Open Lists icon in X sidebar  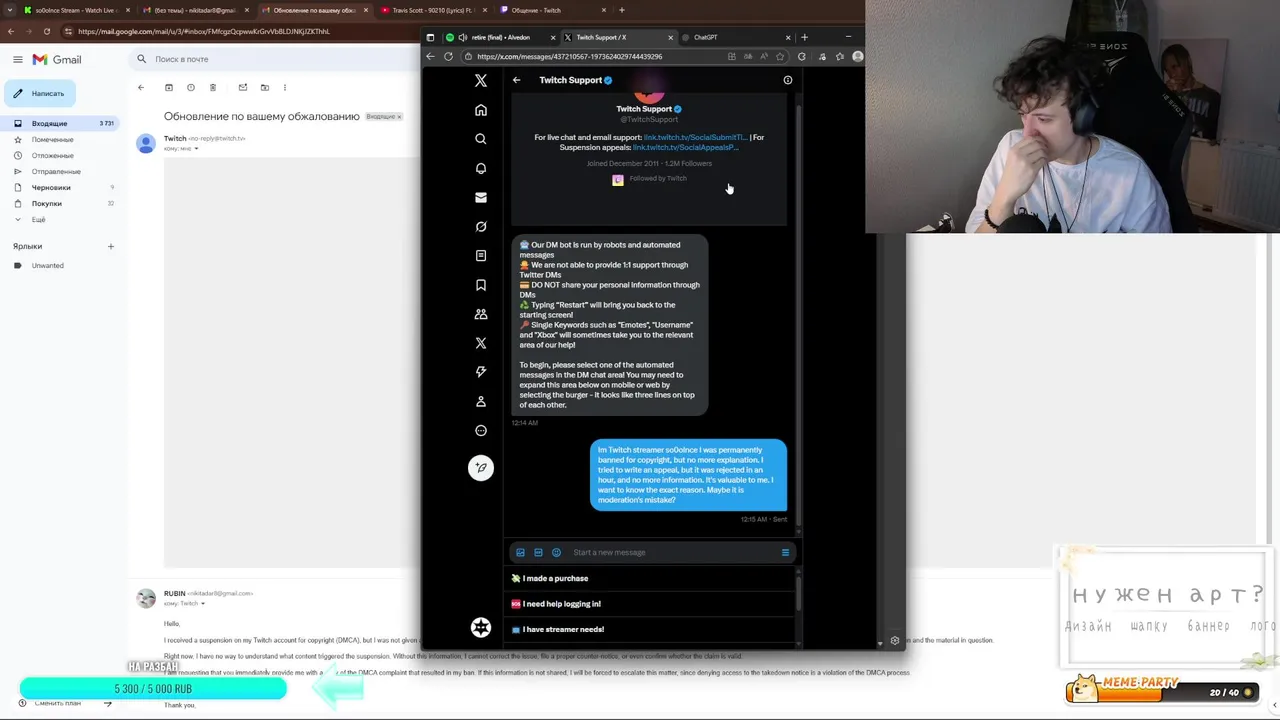tap(481, 256)
